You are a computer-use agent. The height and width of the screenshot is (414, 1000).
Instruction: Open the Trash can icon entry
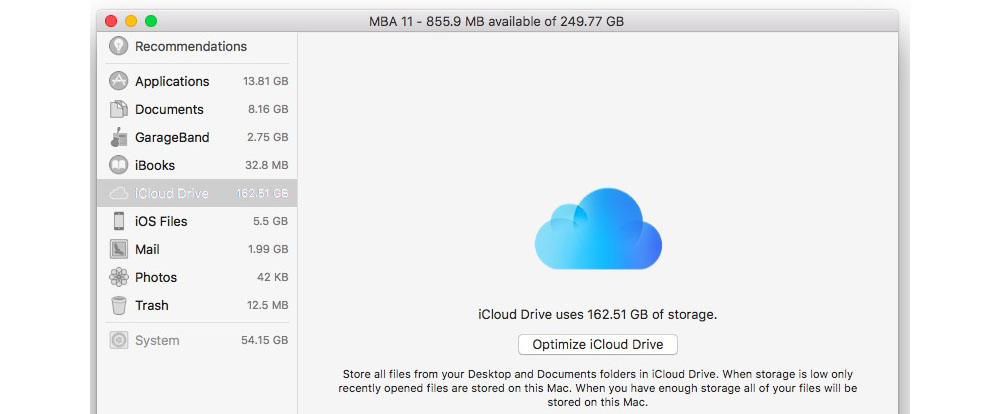[119, 306]
